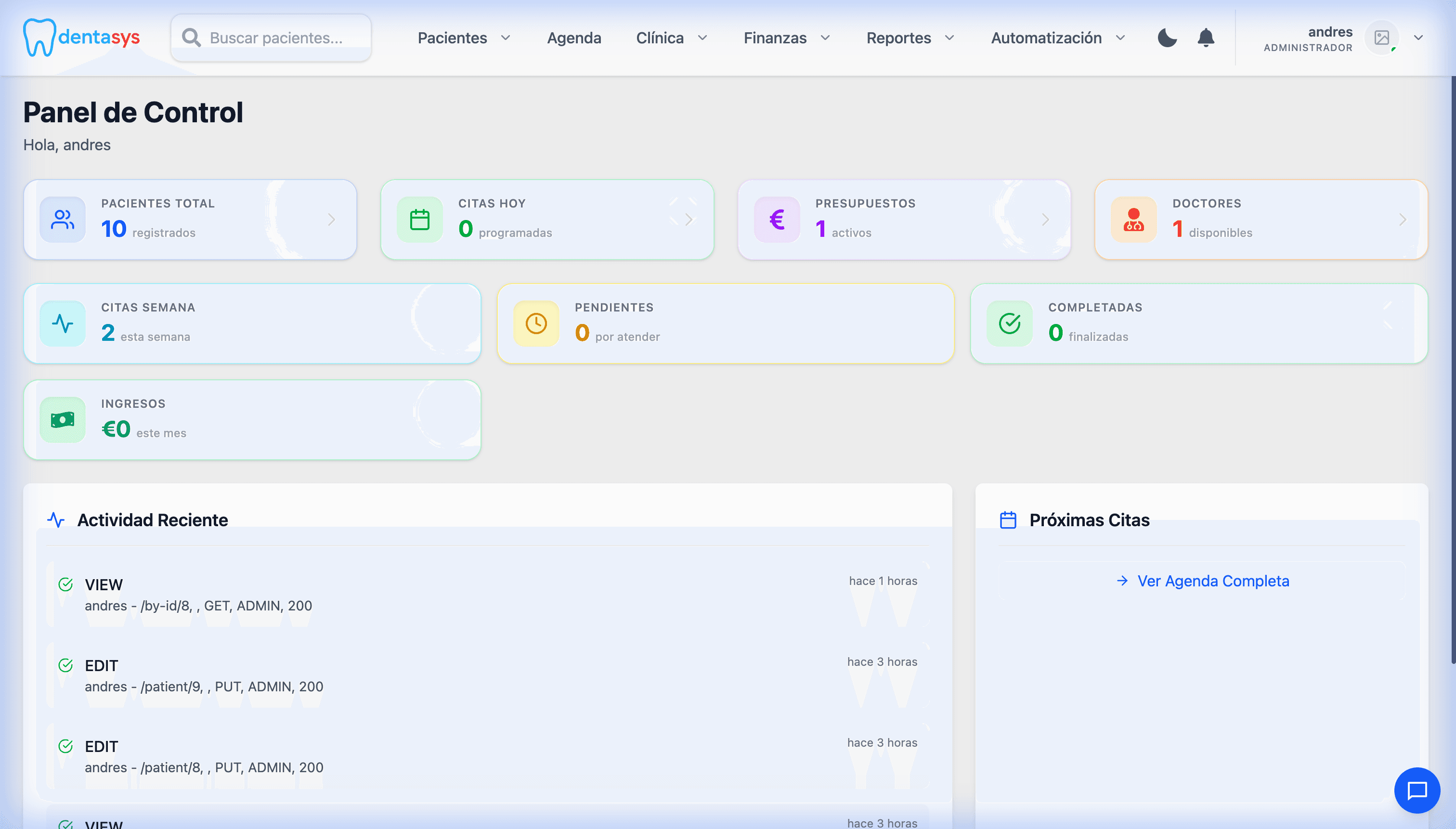This screenshot has width=1456, height=829.
Task: Open the user account chevron dropdown
Action: coord(1418,38)
